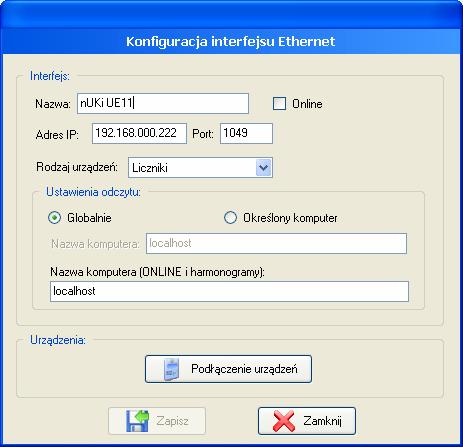Click the disabled Nazwa komputera localhost field
The image size is (463, 447).
point(276,243)
